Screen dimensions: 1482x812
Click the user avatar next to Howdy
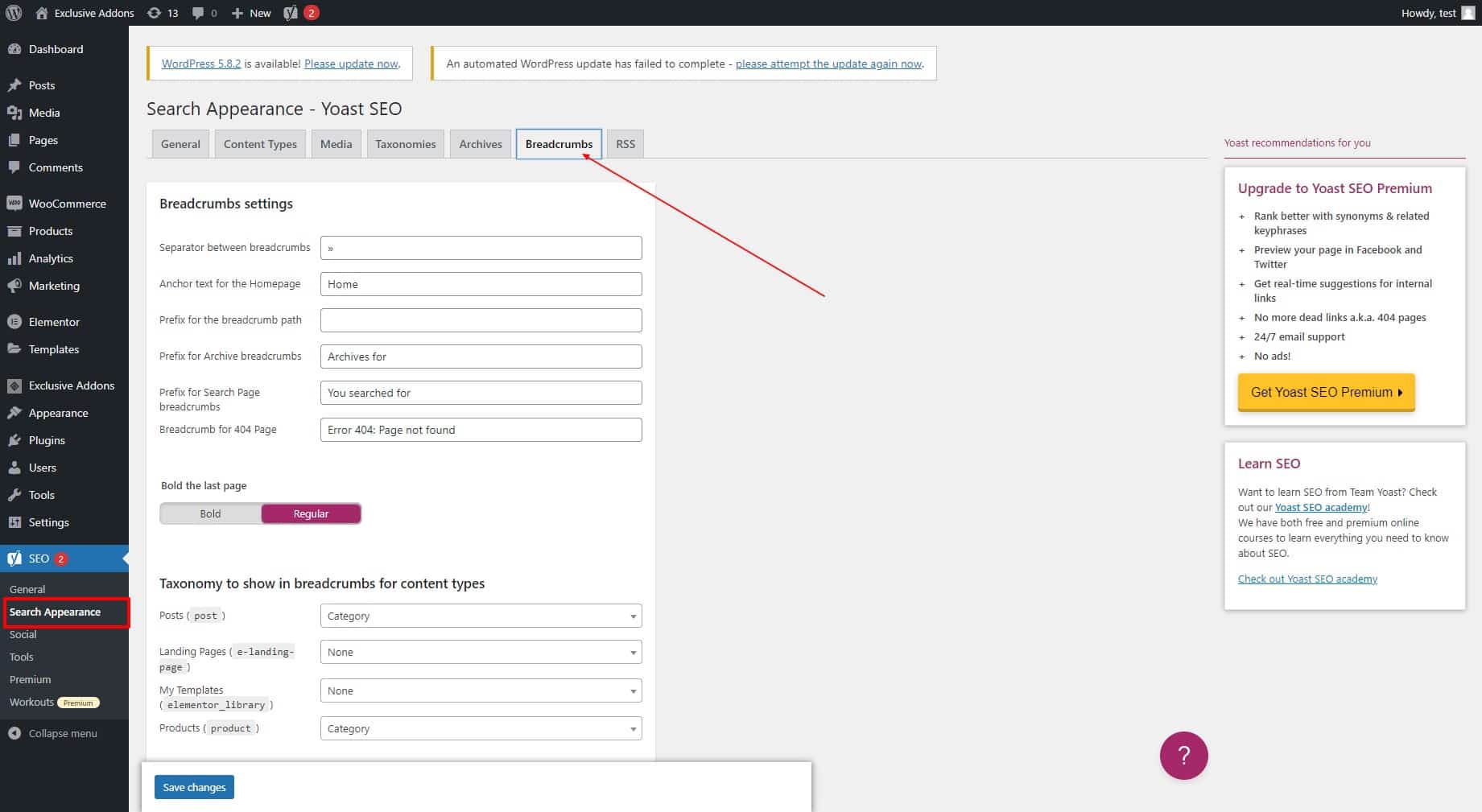(1468, 13)
